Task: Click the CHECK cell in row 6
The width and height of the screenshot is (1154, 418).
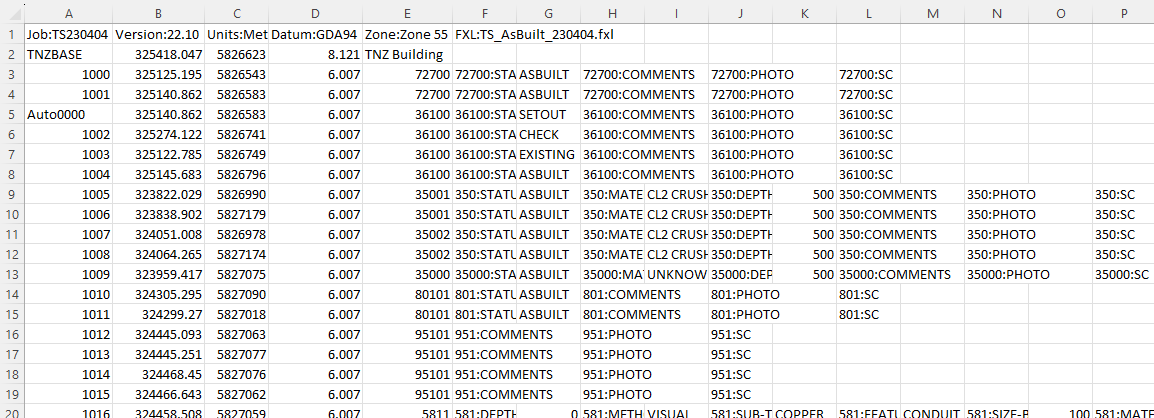Action: 547,135
